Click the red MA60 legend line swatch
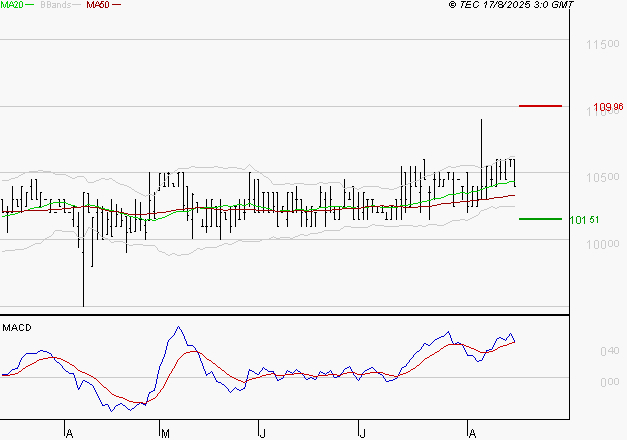Image resolution: width=627 pixels, height=440 pixels. click(117, 6)
